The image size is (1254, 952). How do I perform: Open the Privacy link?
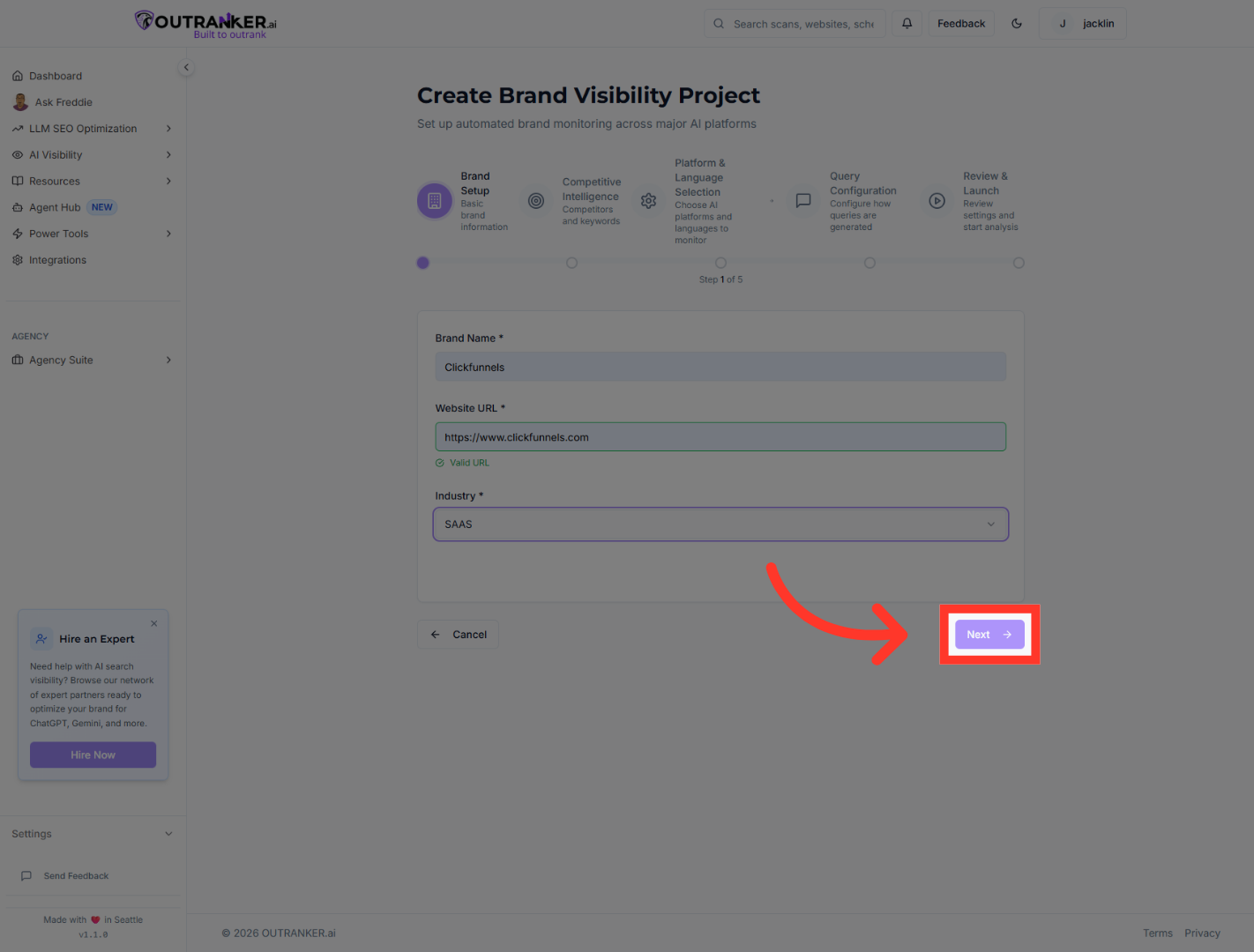coord(1202,933)
